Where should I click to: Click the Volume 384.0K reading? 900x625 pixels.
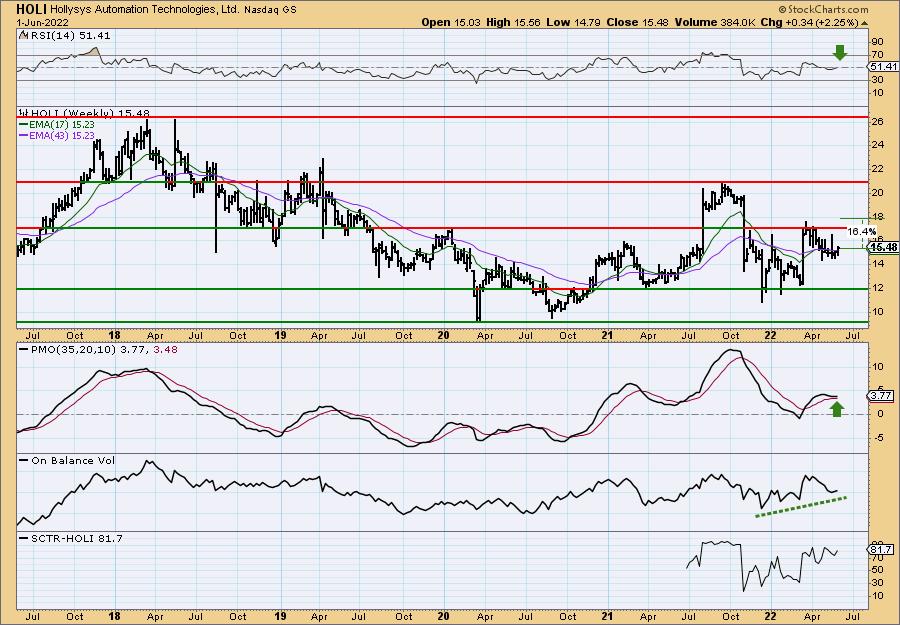coord(716,22)
